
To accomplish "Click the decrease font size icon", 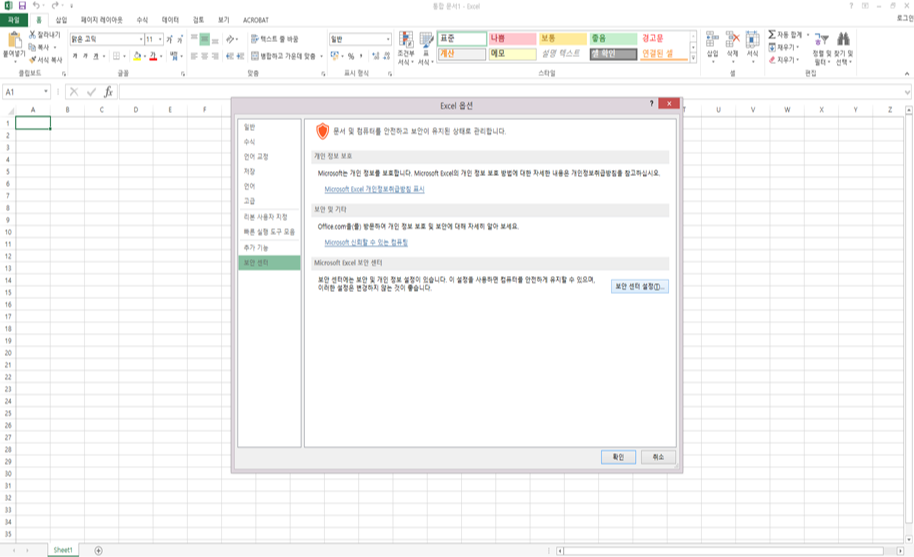I will point(180,39).
